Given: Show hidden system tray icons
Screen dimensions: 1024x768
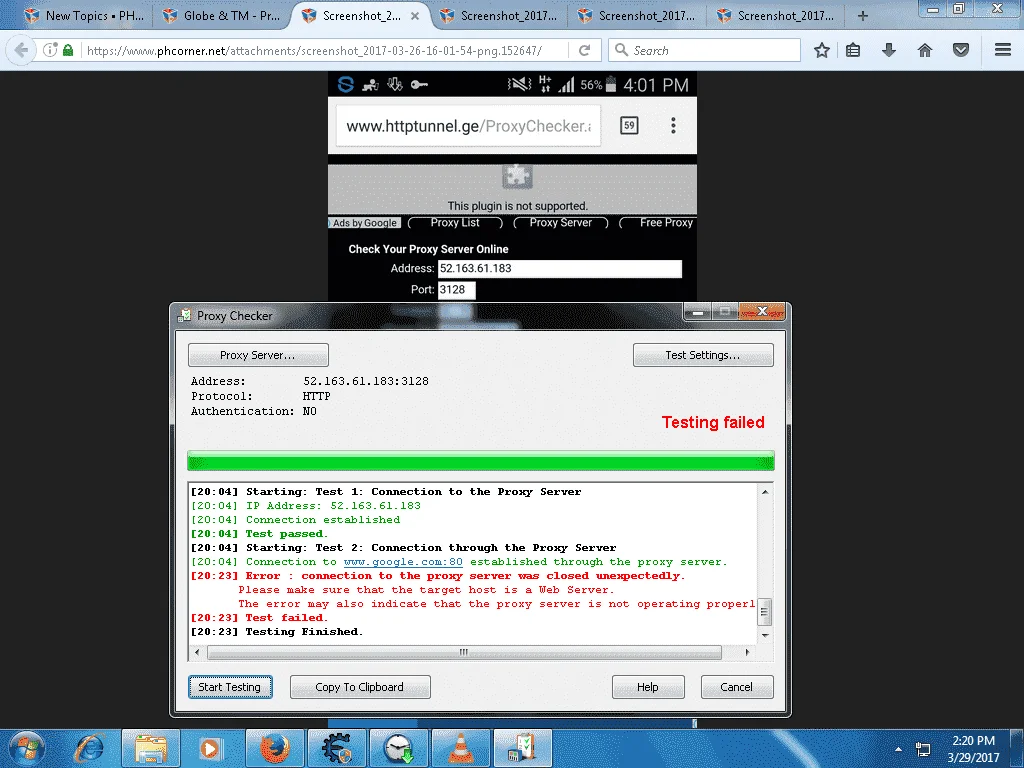Looking at the screenshot, I should [899, 749].
